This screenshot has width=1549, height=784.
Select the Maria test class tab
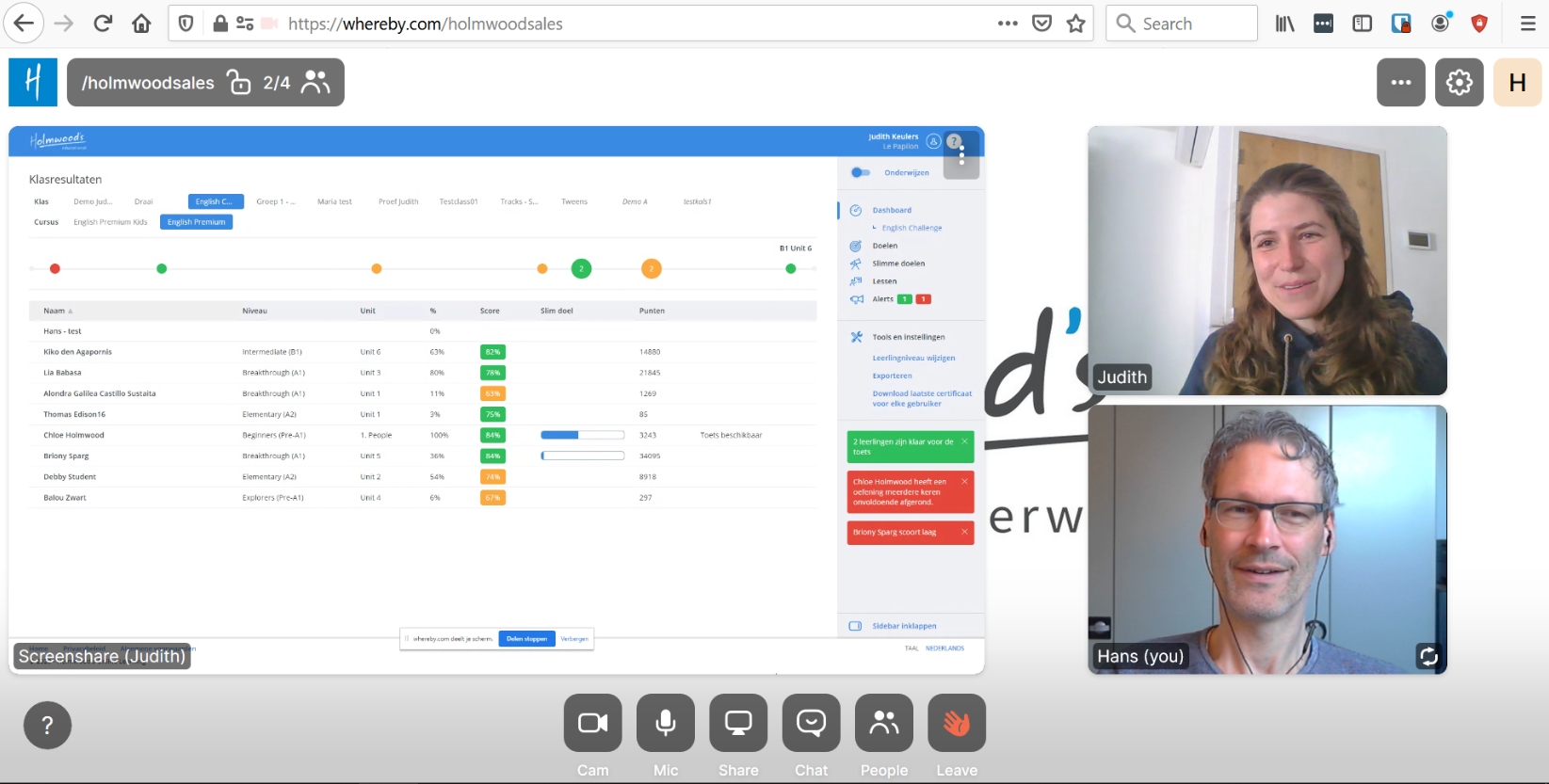pyautogui.click(x=334, y=201)
